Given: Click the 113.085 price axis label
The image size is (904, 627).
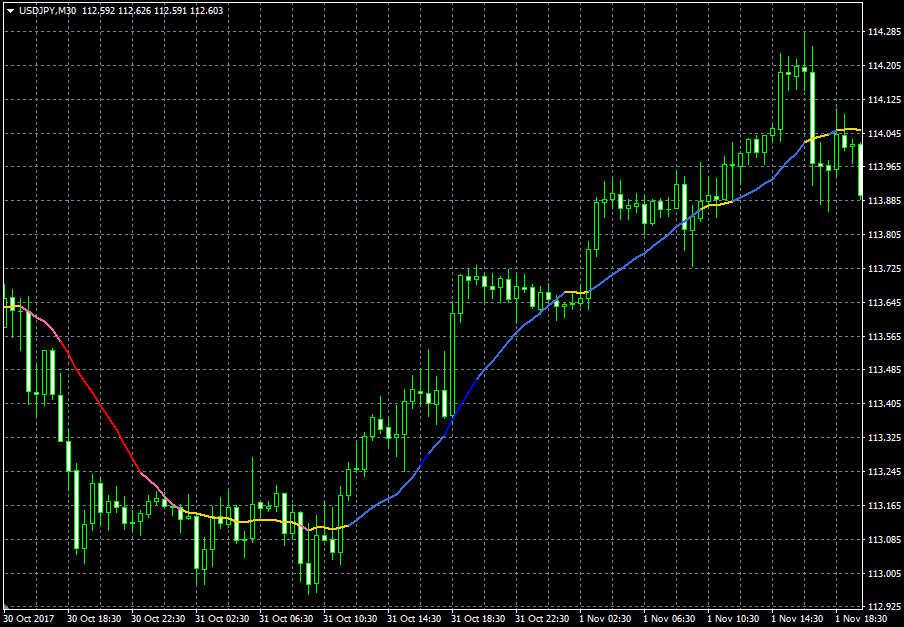Looking at the screenshot, I should coord(883,539).
